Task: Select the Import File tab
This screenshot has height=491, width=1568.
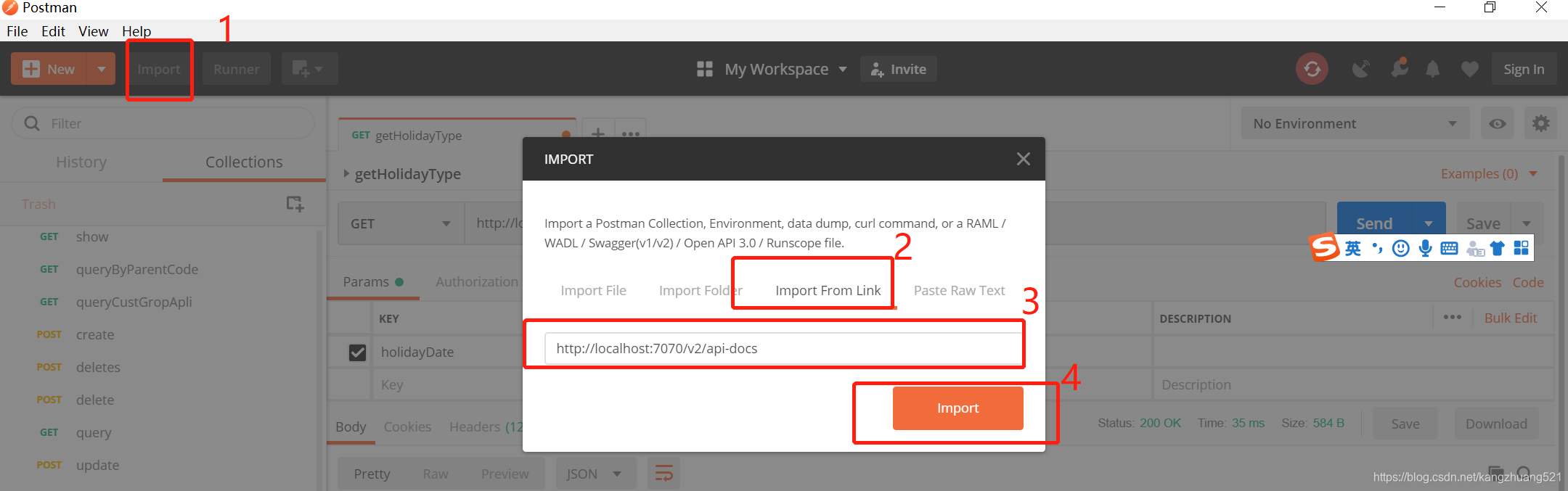Action: click(593, 290)
